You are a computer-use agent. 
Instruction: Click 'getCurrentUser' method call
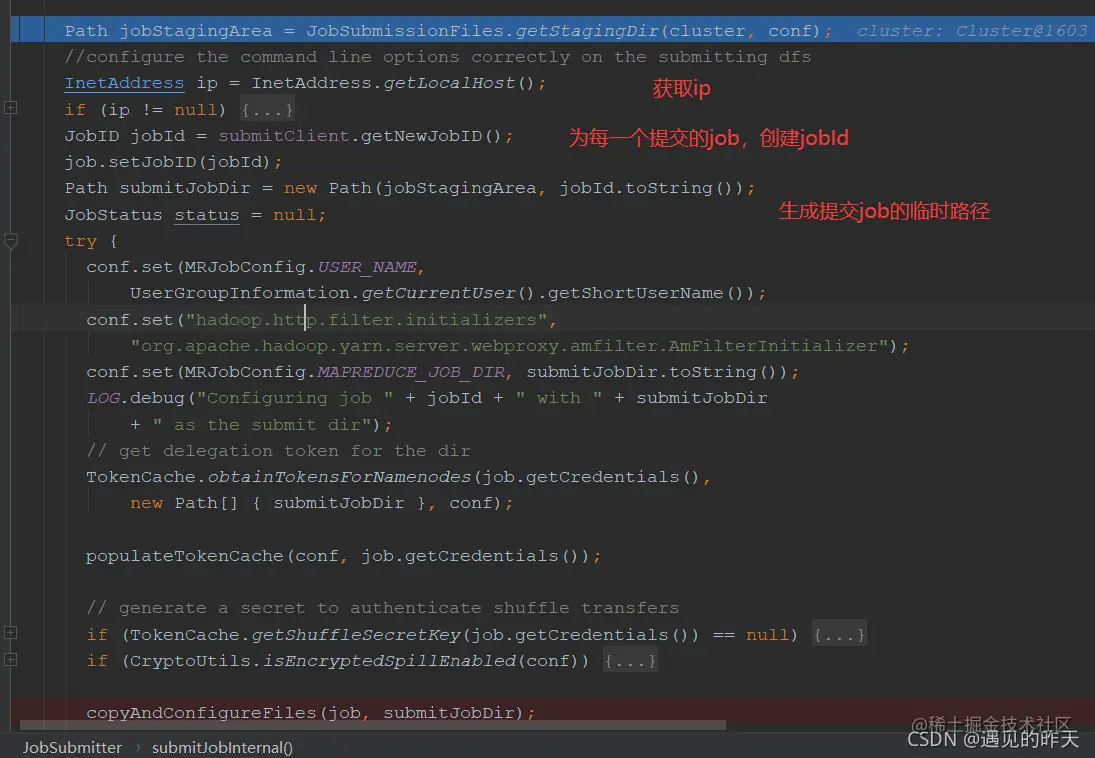(x=439, y=293)
